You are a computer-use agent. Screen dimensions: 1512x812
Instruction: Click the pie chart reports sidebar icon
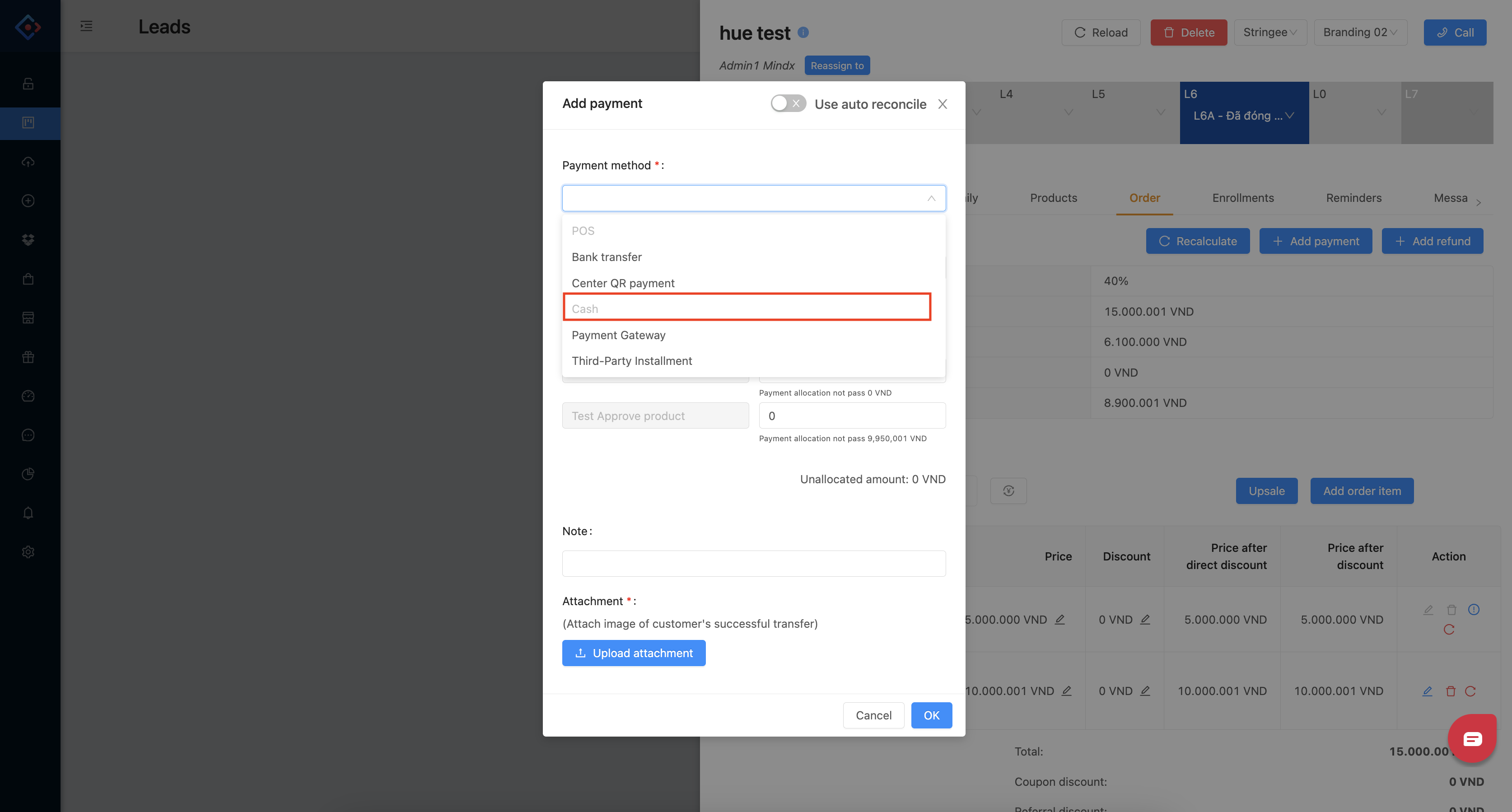coord(28,474)
